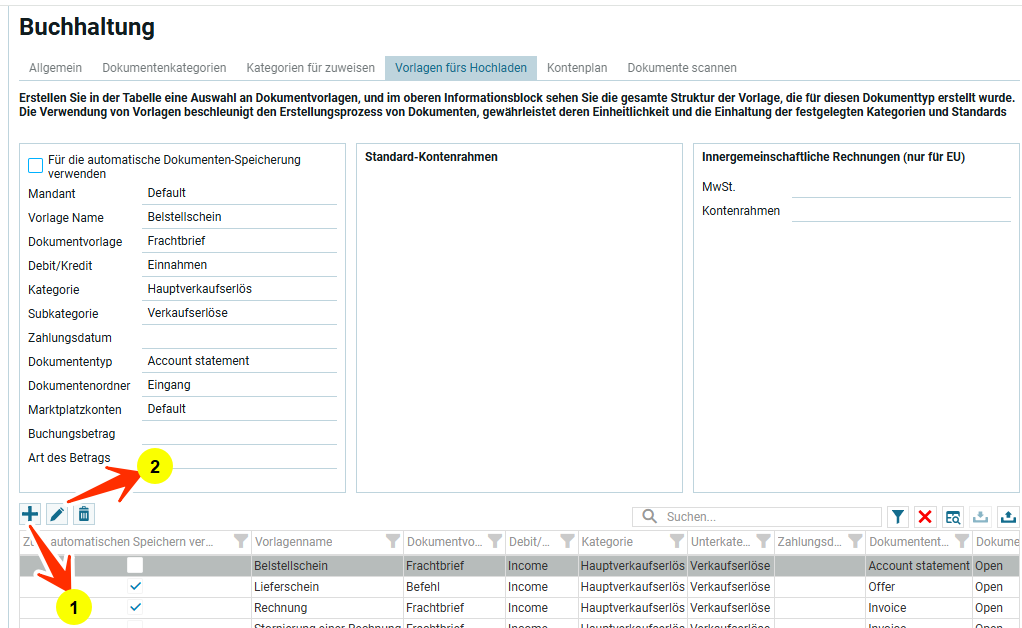Click the table search icon beside red X
Screen dimensions: 1022x628
(x=953, y=516)
